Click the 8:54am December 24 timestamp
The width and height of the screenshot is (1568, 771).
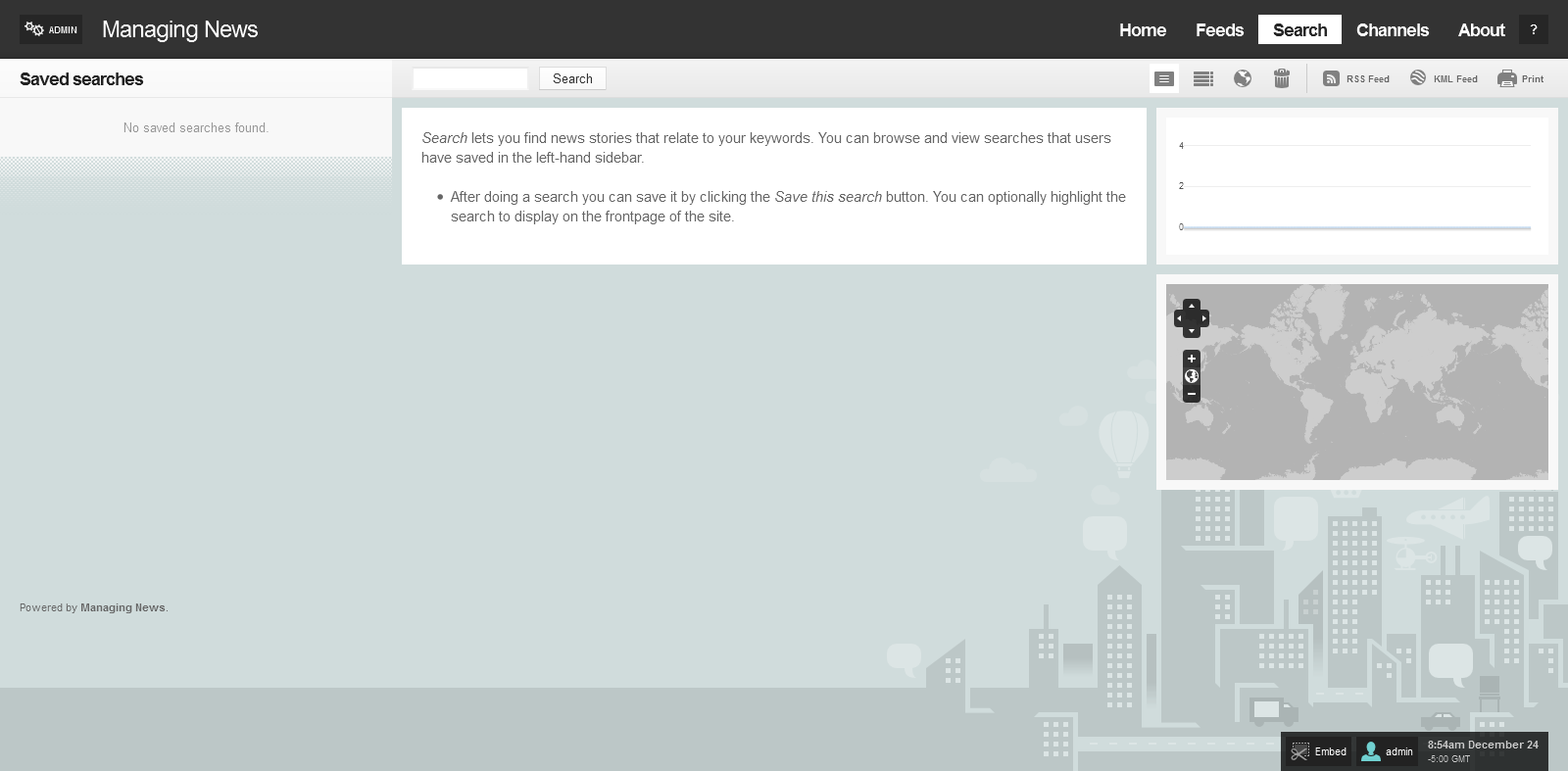(x=1483, y=745)
